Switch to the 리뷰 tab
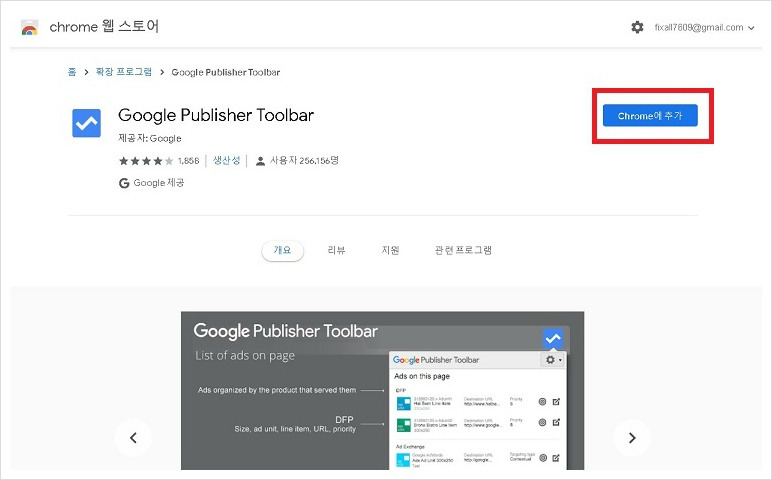The image size is (772, 480). click(x=336, y=251)
